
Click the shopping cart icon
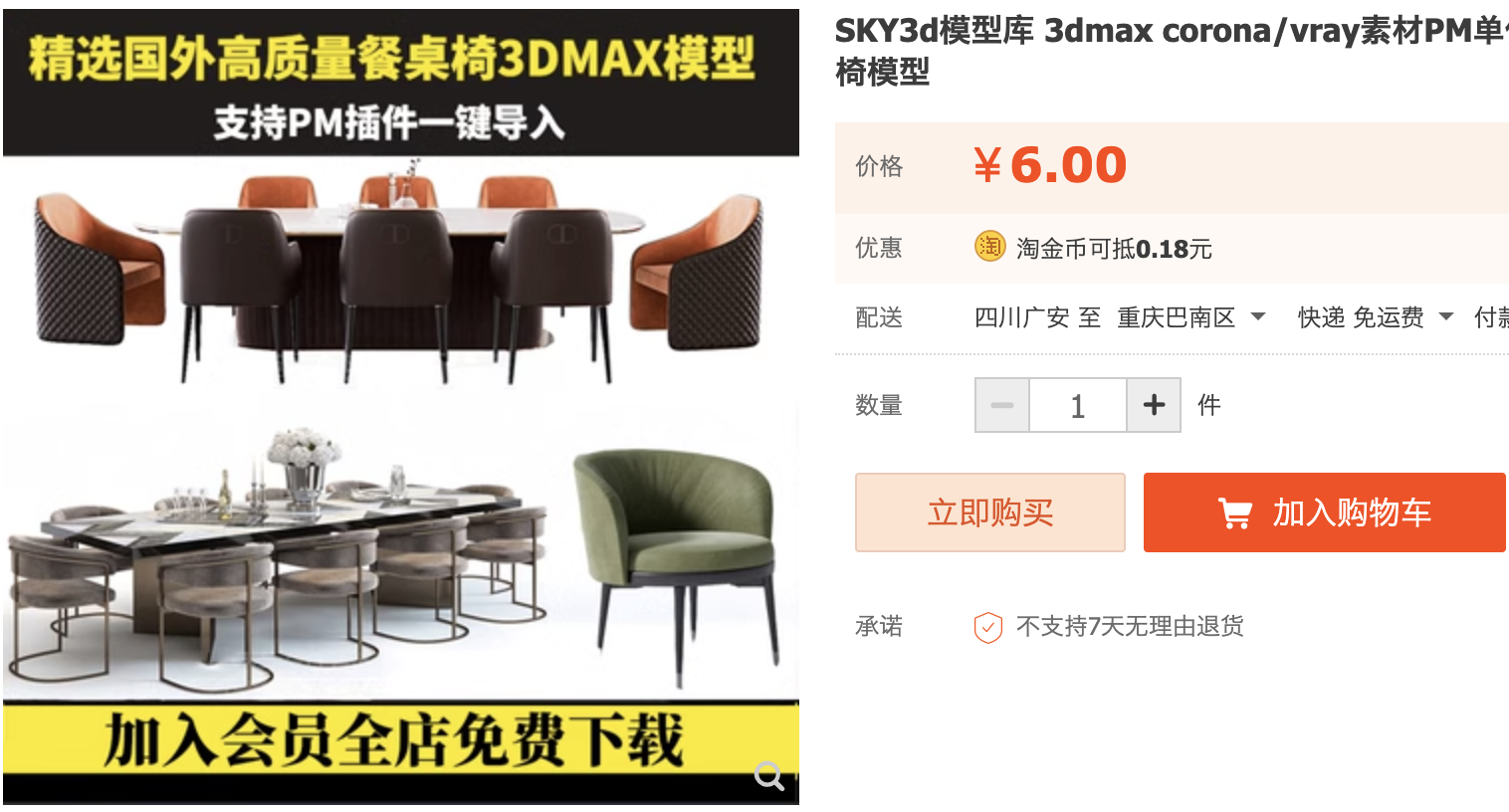coord(1234,513)
